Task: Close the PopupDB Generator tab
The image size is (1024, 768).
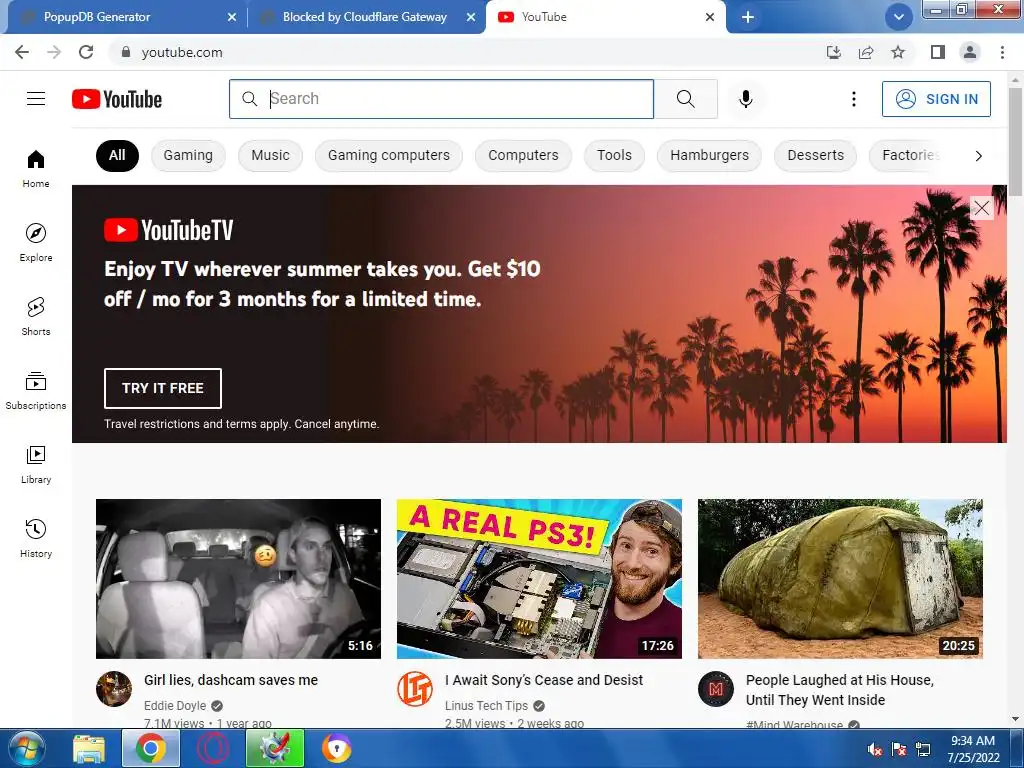Action: coord(232,17)
